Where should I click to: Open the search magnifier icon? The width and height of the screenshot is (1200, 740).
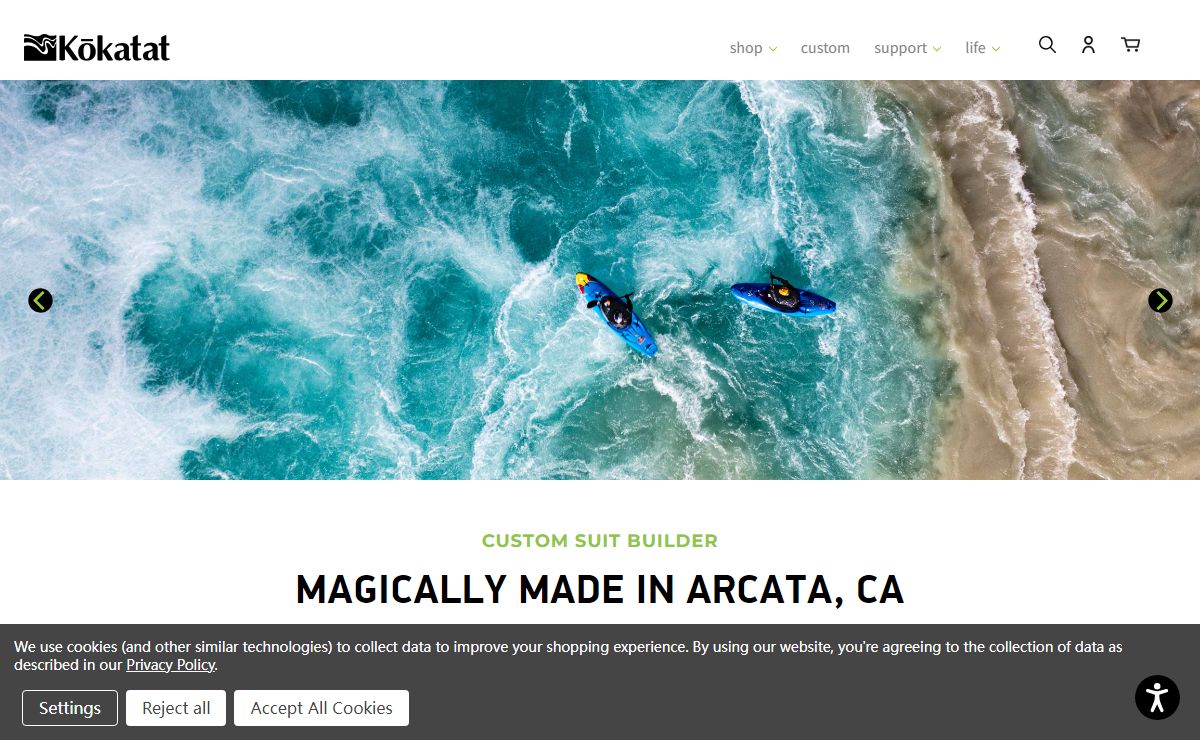pyautogui.click(x=1047, y=44)
